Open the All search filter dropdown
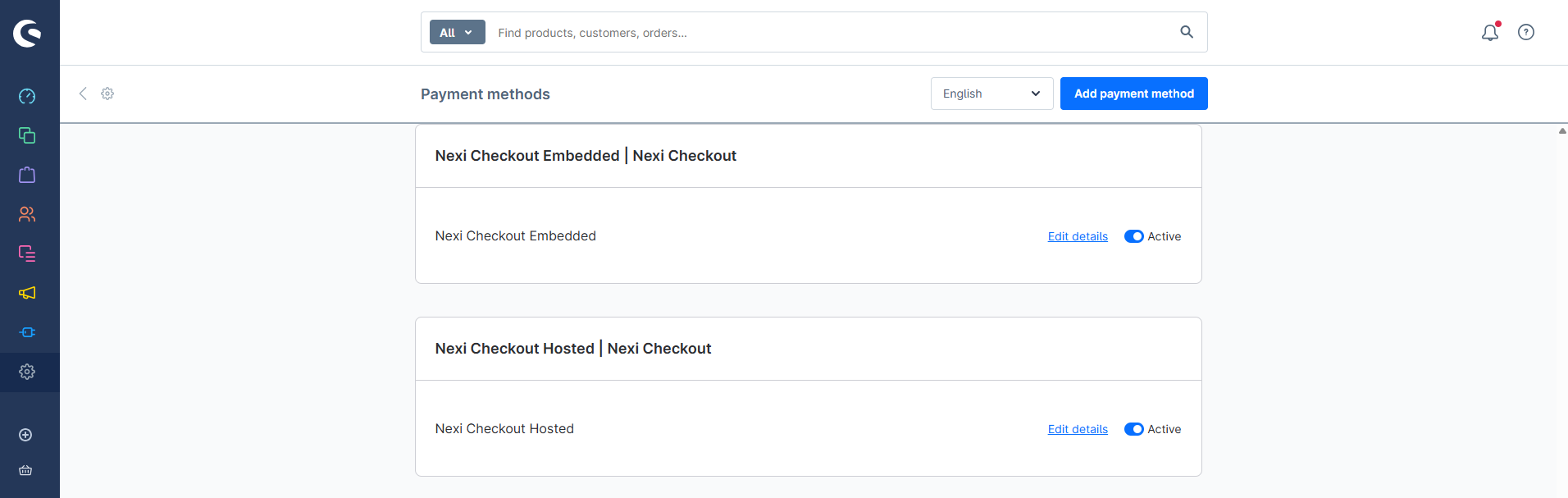The image size is (1568, 498). [457, 32]
